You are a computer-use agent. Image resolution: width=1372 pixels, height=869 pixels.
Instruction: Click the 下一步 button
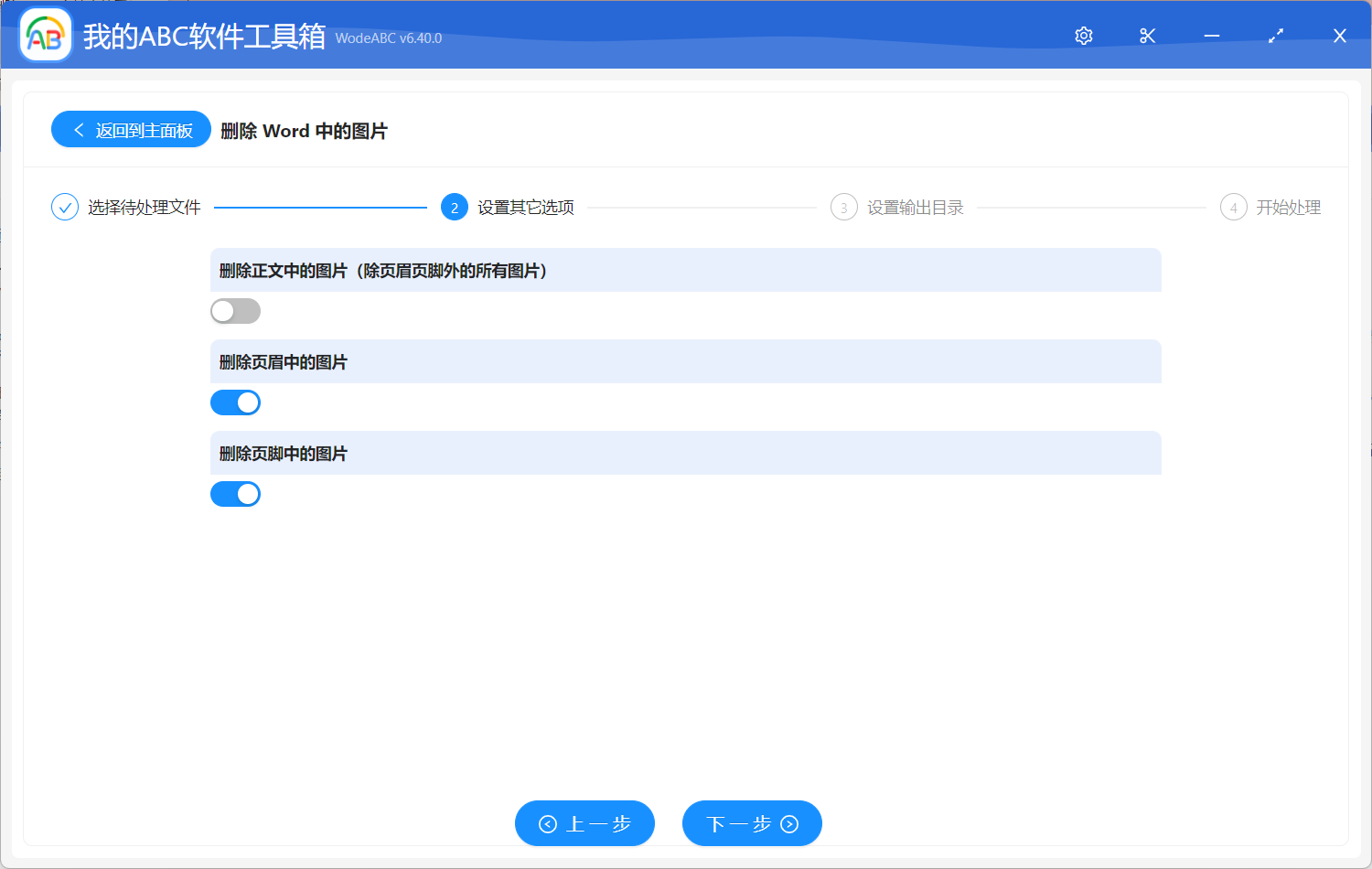point(752,823)
